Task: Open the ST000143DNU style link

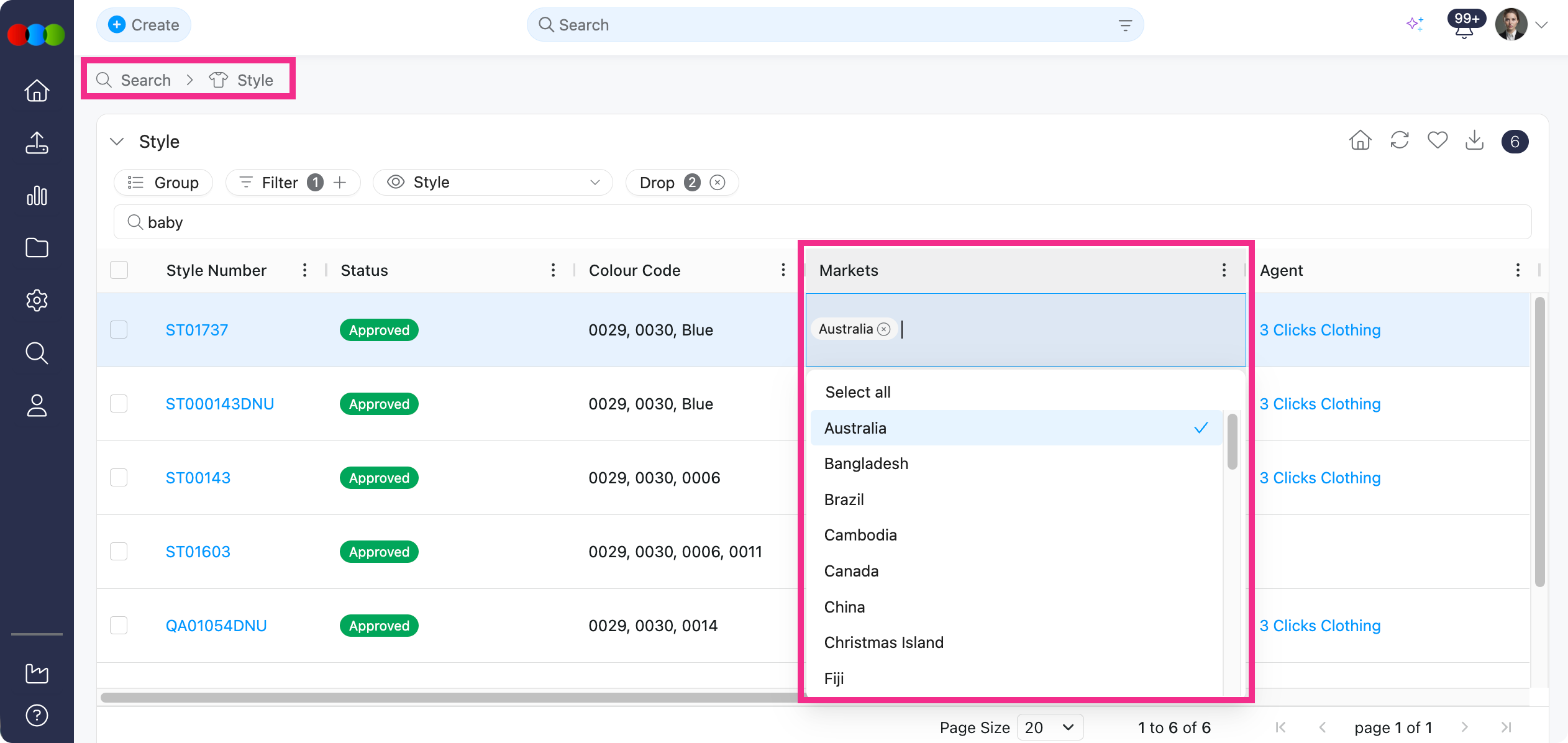Action: 219,404
